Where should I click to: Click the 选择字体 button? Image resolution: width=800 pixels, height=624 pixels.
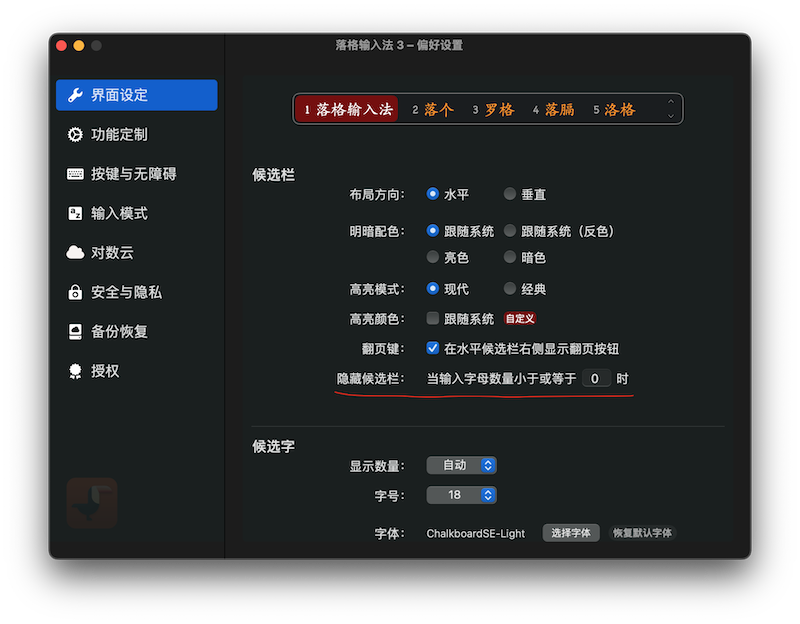[x=571, y=533]
